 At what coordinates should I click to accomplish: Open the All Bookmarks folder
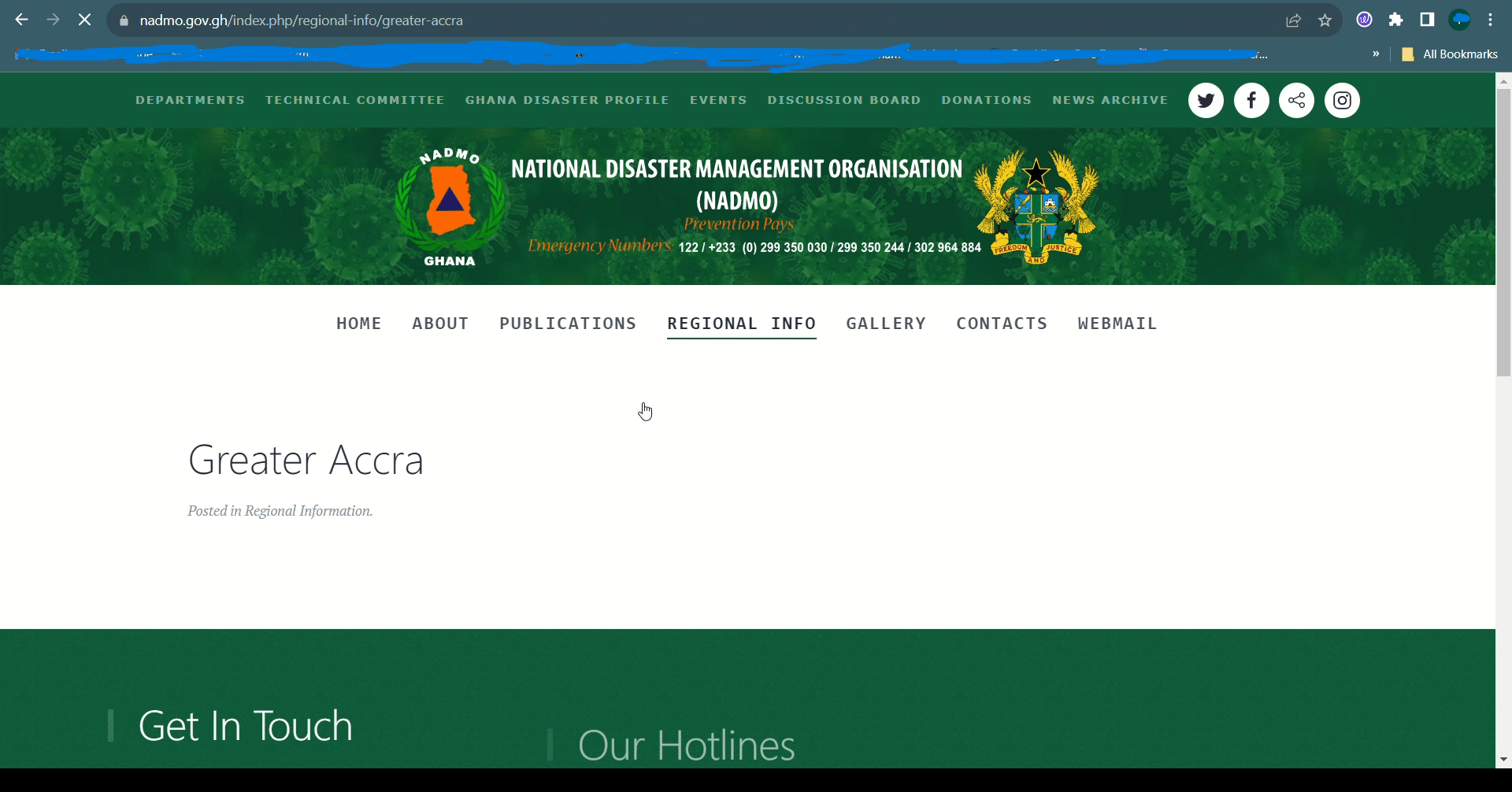pos(1450,54)
